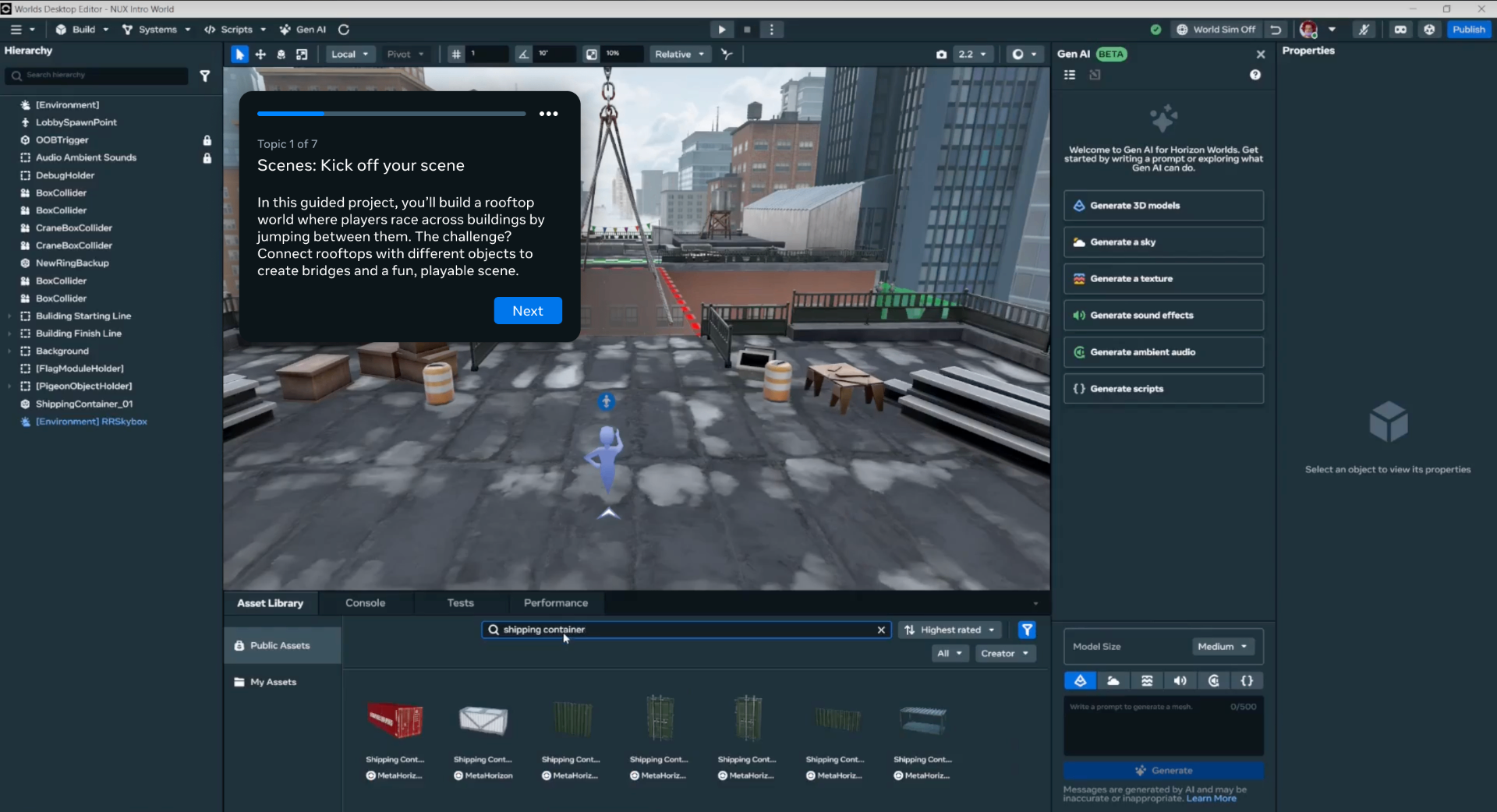This screenshot has width=1497, height=812.
Task: Open the Highest rated sort dropdown
Action: (950, 630)
